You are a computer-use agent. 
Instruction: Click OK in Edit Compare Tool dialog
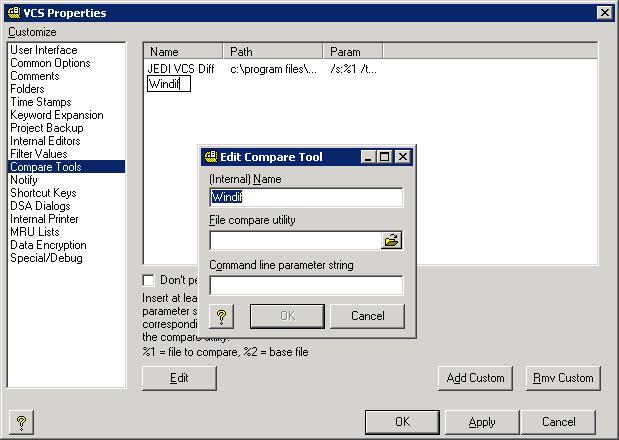[x=287, y=316]
